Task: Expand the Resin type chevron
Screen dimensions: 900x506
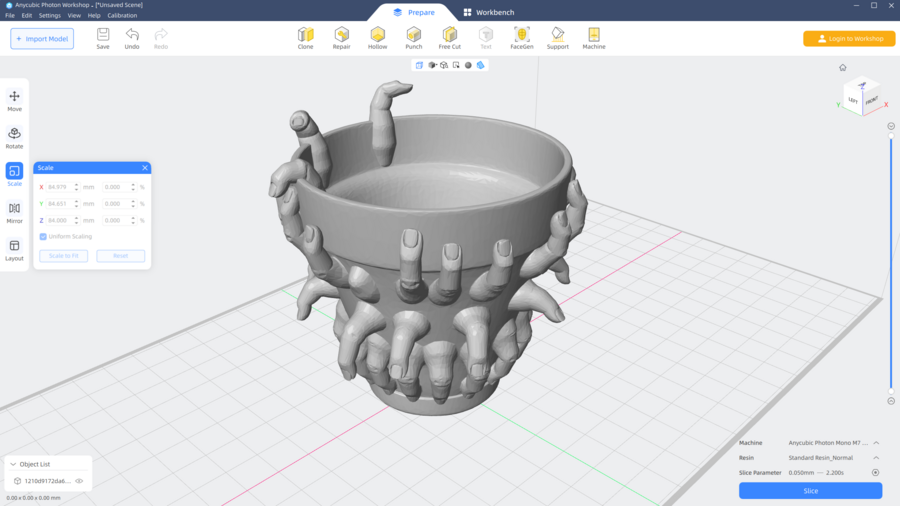Action: coord(876,458)
